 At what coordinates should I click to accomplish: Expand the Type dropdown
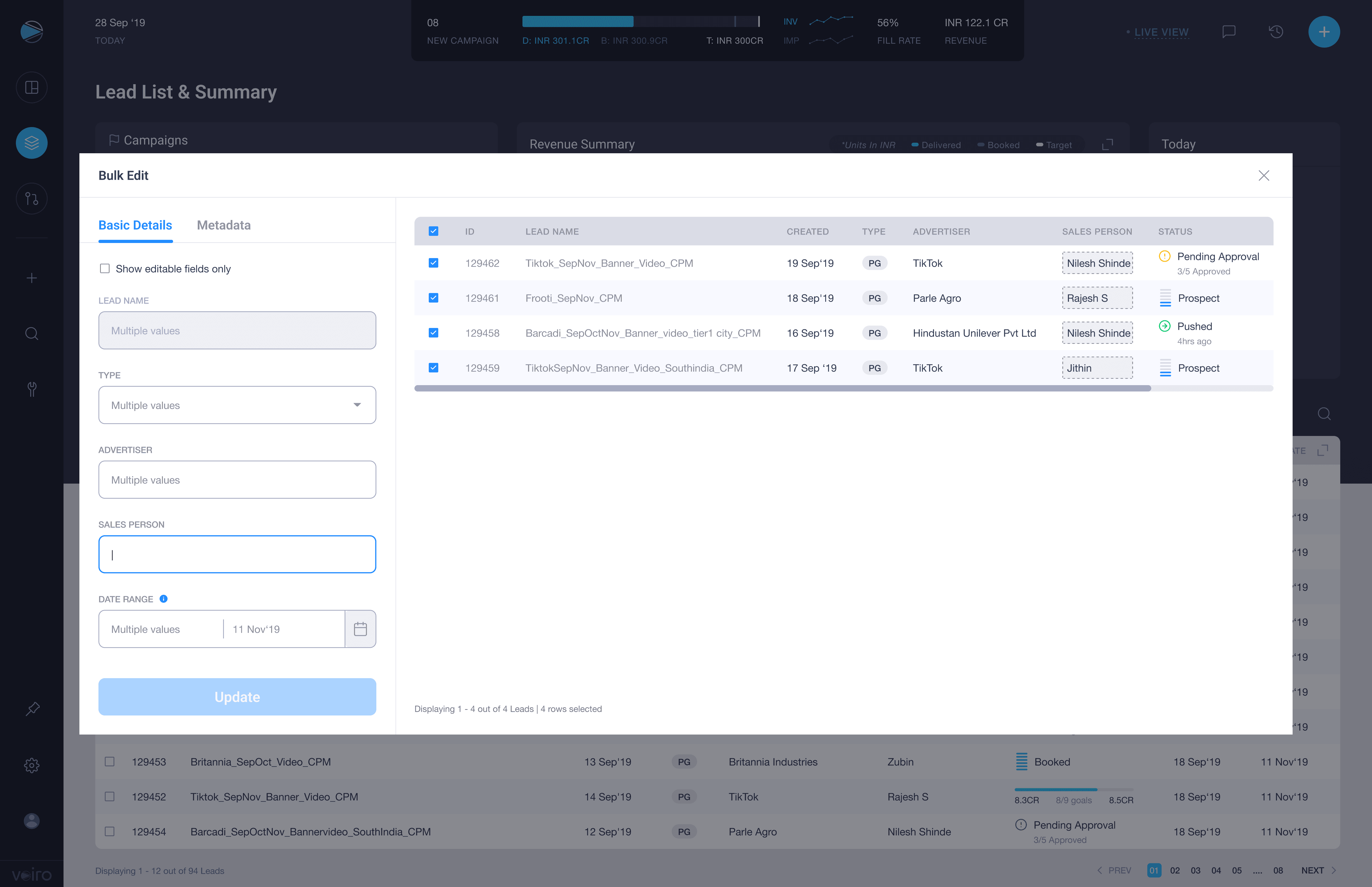(237, 405)
